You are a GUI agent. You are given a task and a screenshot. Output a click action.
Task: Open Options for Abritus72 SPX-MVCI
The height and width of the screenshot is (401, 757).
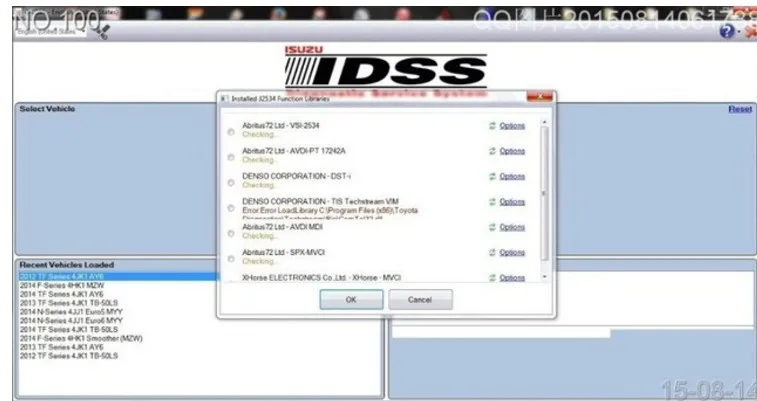(512, 252)
